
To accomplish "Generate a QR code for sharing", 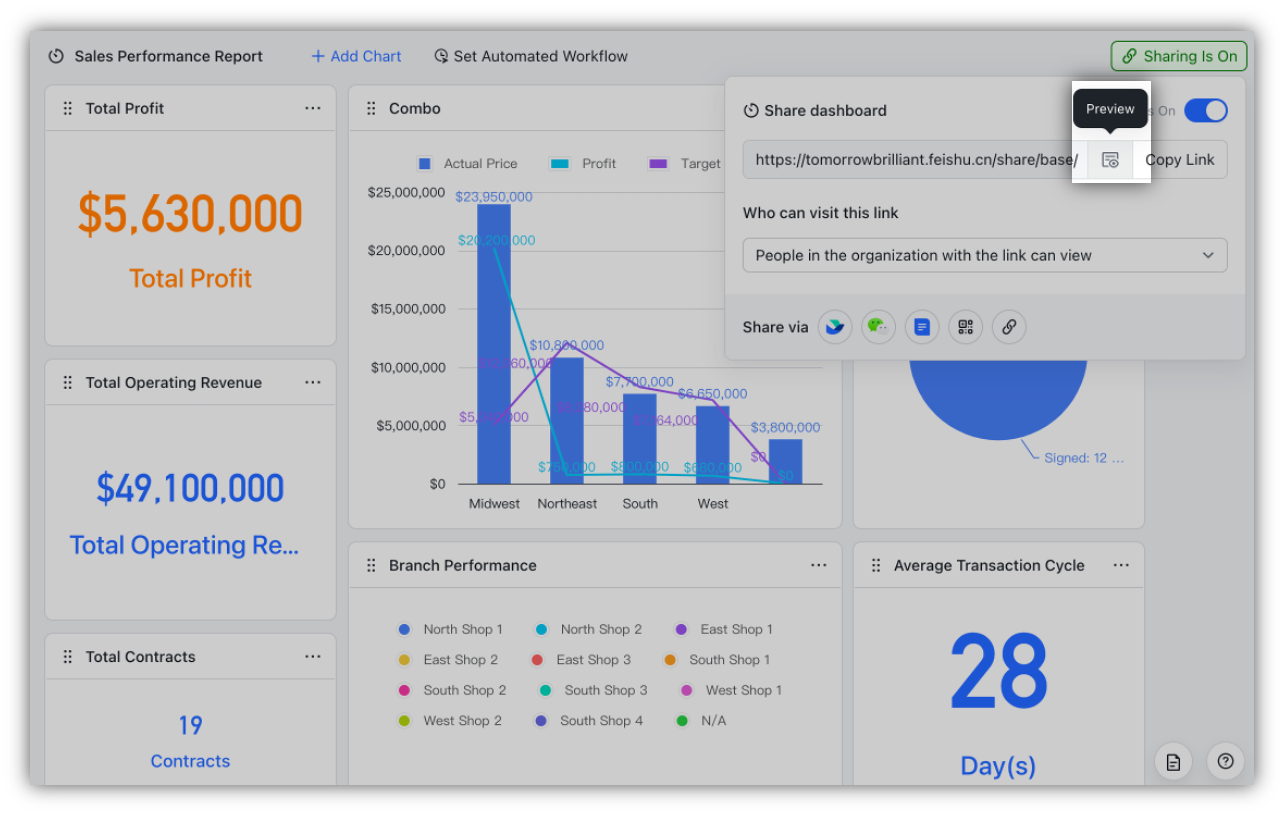I will (x=965, y=327).
